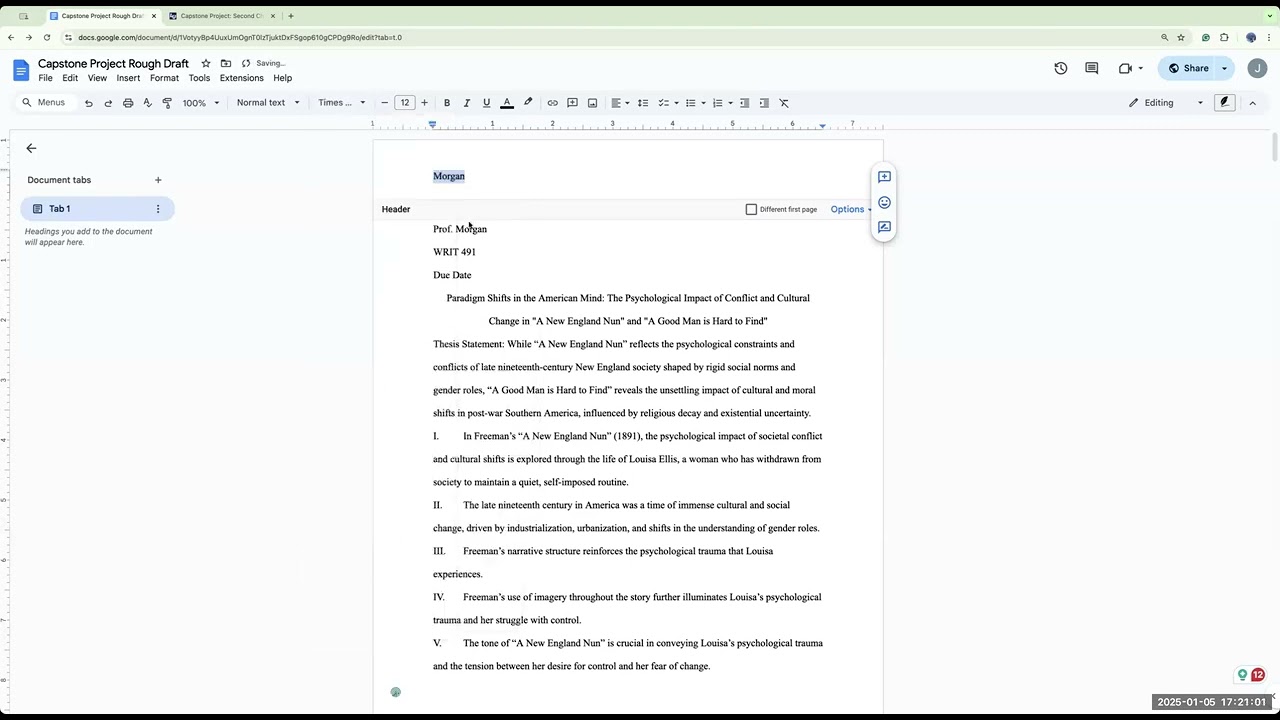Open the highlight color picker
Screen dimensions: 1280x720
click(528, 103)
